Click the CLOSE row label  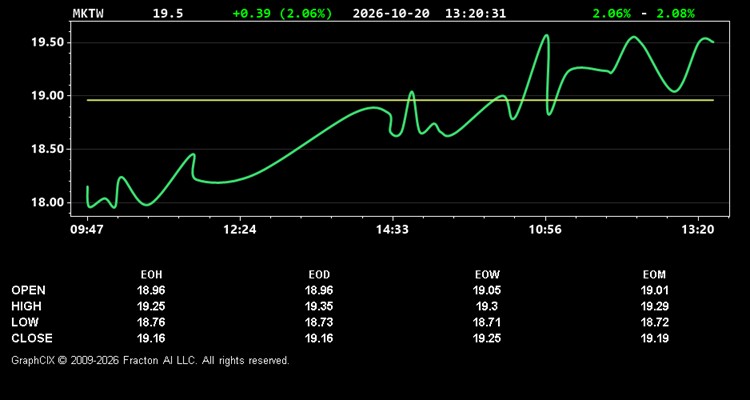point(32,338)
